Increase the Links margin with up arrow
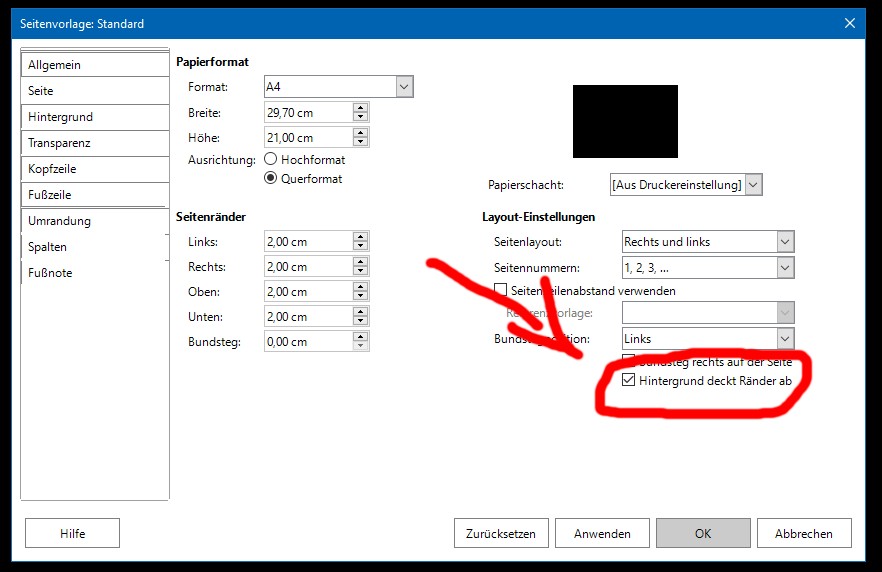Viewport: 882px width, 572px height. click(361, 237)
